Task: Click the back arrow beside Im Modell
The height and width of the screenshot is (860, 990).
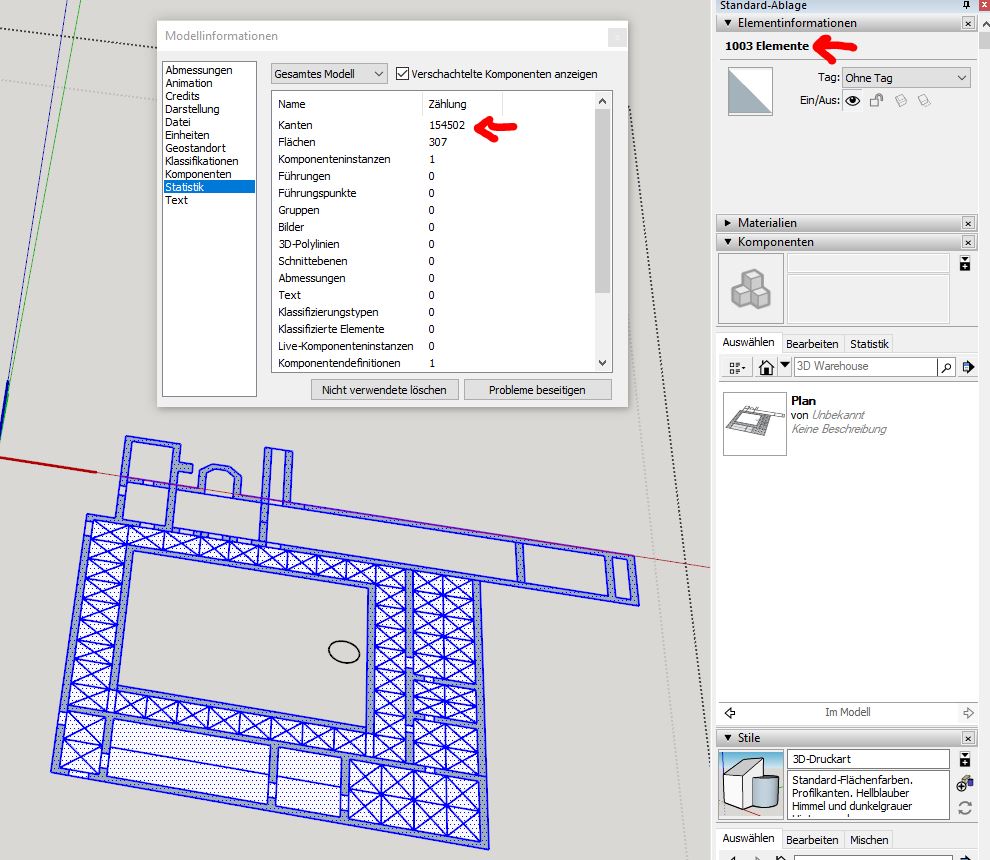Action: click(x=730, y=713)
